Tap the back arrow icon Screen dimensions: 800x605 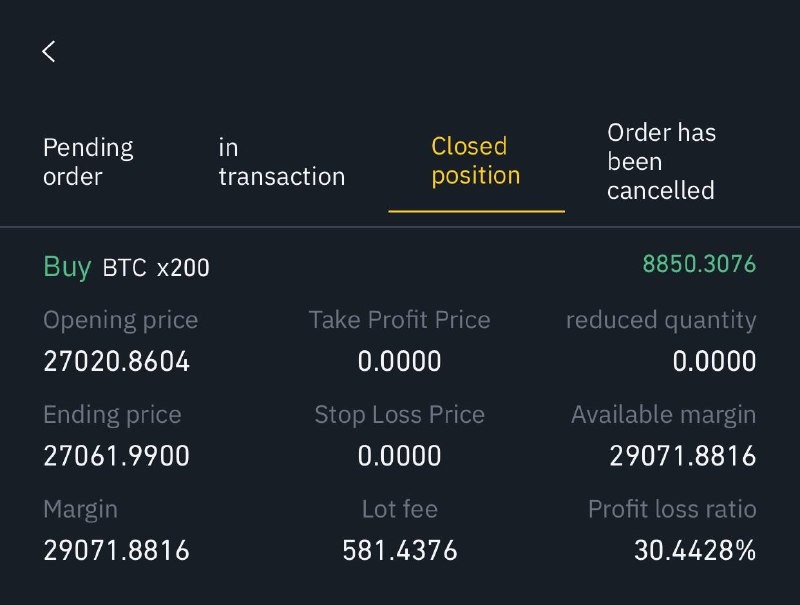[x=49, y=52]
